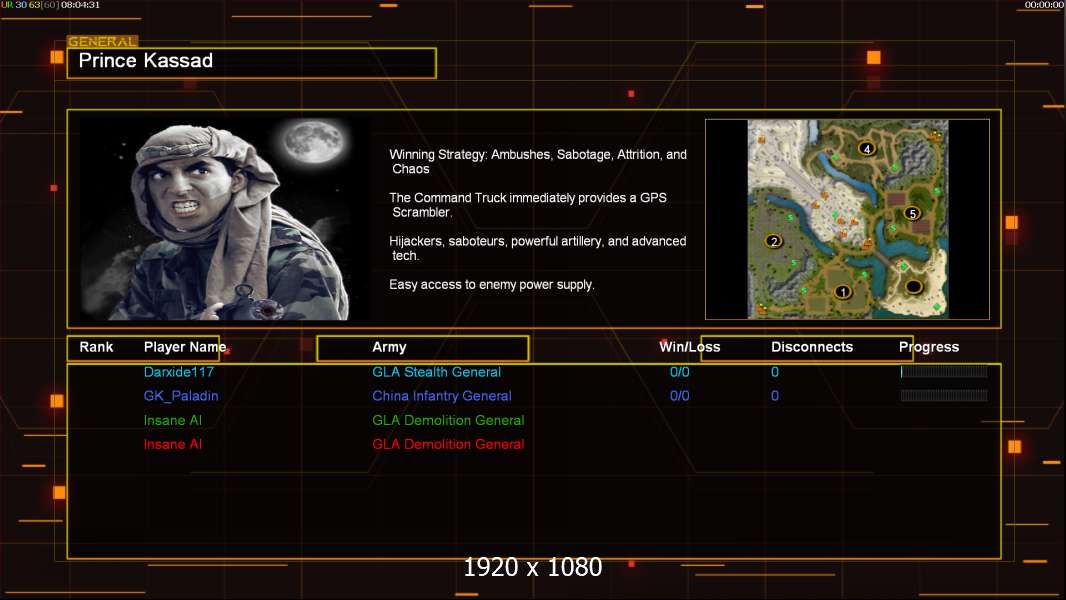Click GK_Paladin's loading progress bar

(944, 395)
